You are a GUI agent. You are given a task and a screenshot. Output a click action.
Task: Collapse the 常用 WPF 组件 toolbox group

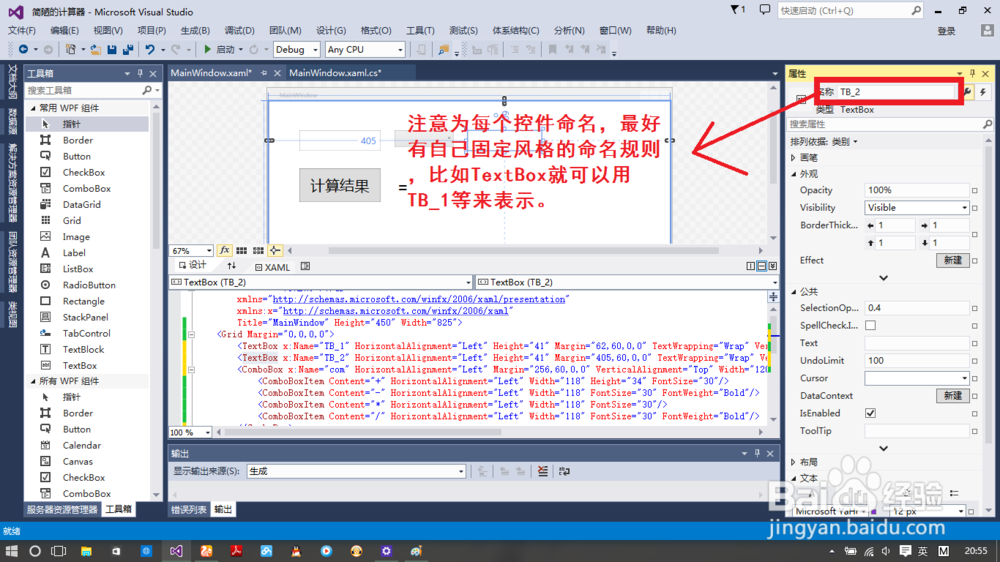pos(33,108)
